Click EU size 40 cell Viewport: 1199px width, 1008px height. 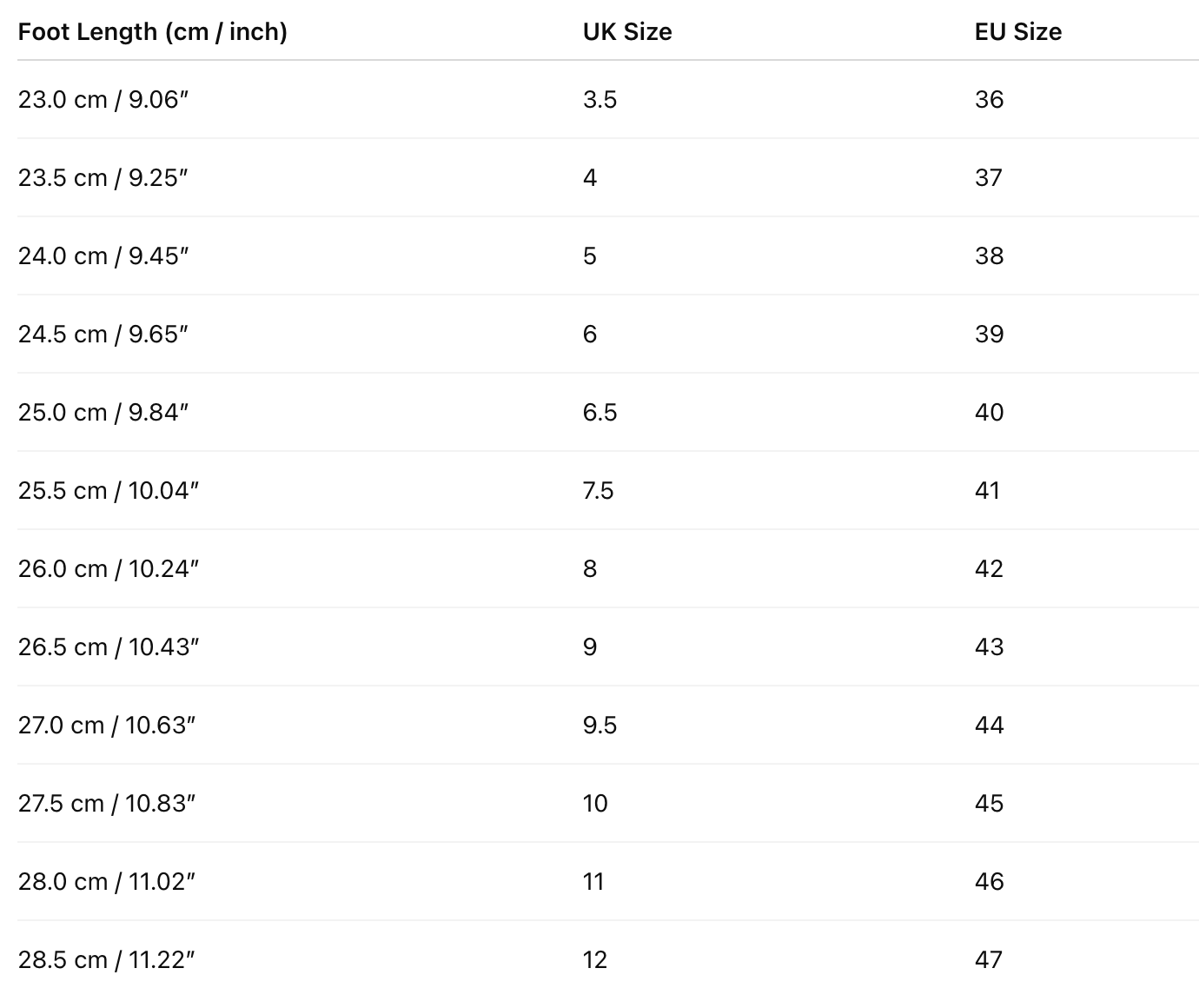989,413
